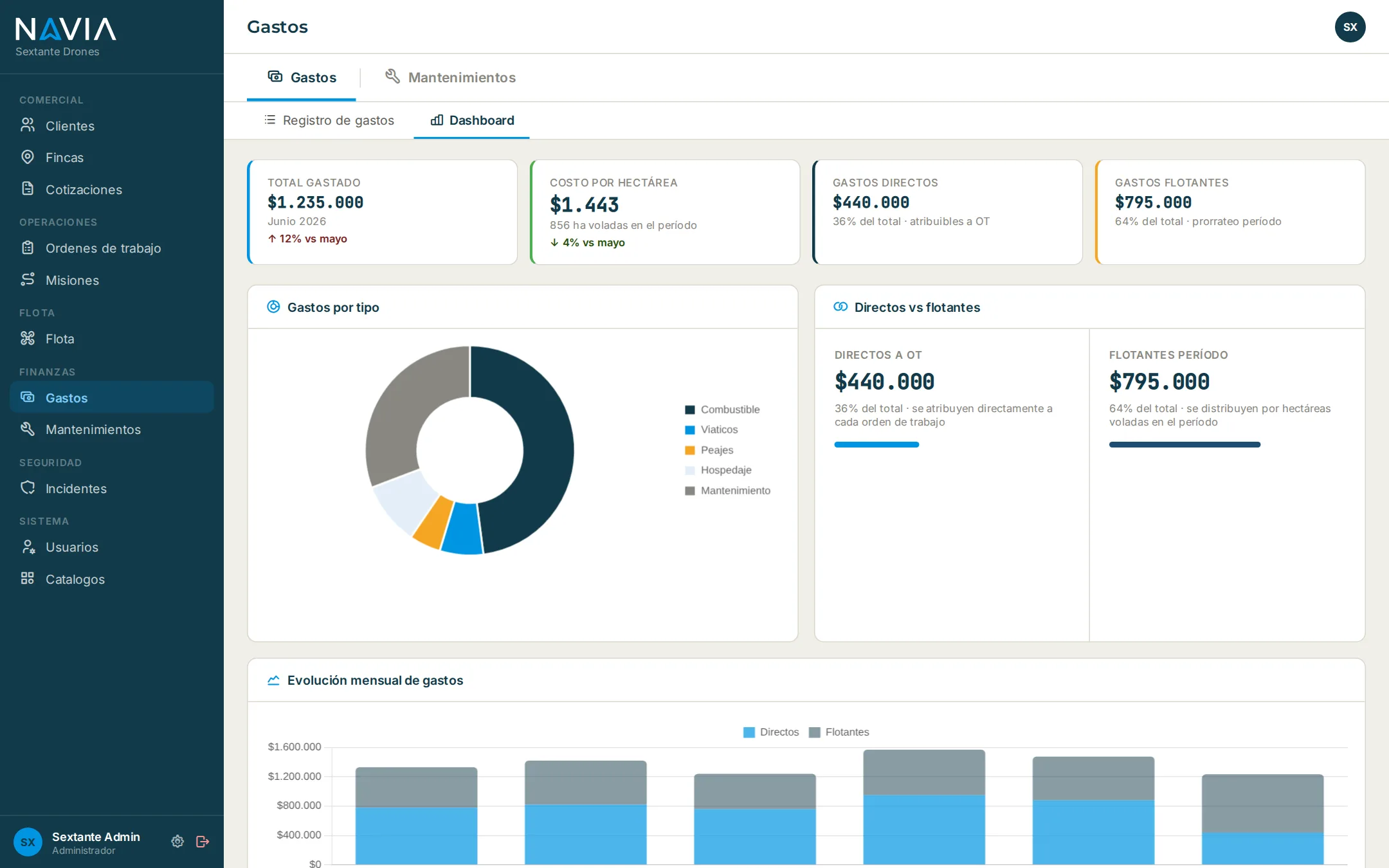Toggle Peajes legend item in donut chart
This screenshot has width=1389, height=868.
709,450
